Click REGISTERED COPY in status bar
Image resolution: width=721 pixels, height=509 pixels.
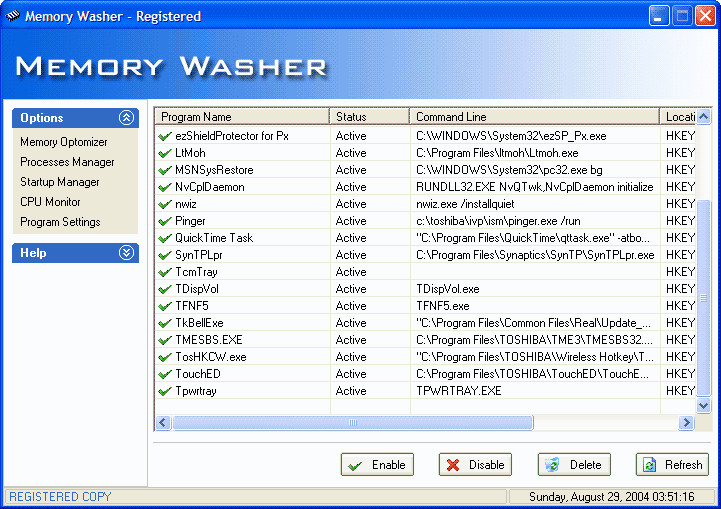60,497
